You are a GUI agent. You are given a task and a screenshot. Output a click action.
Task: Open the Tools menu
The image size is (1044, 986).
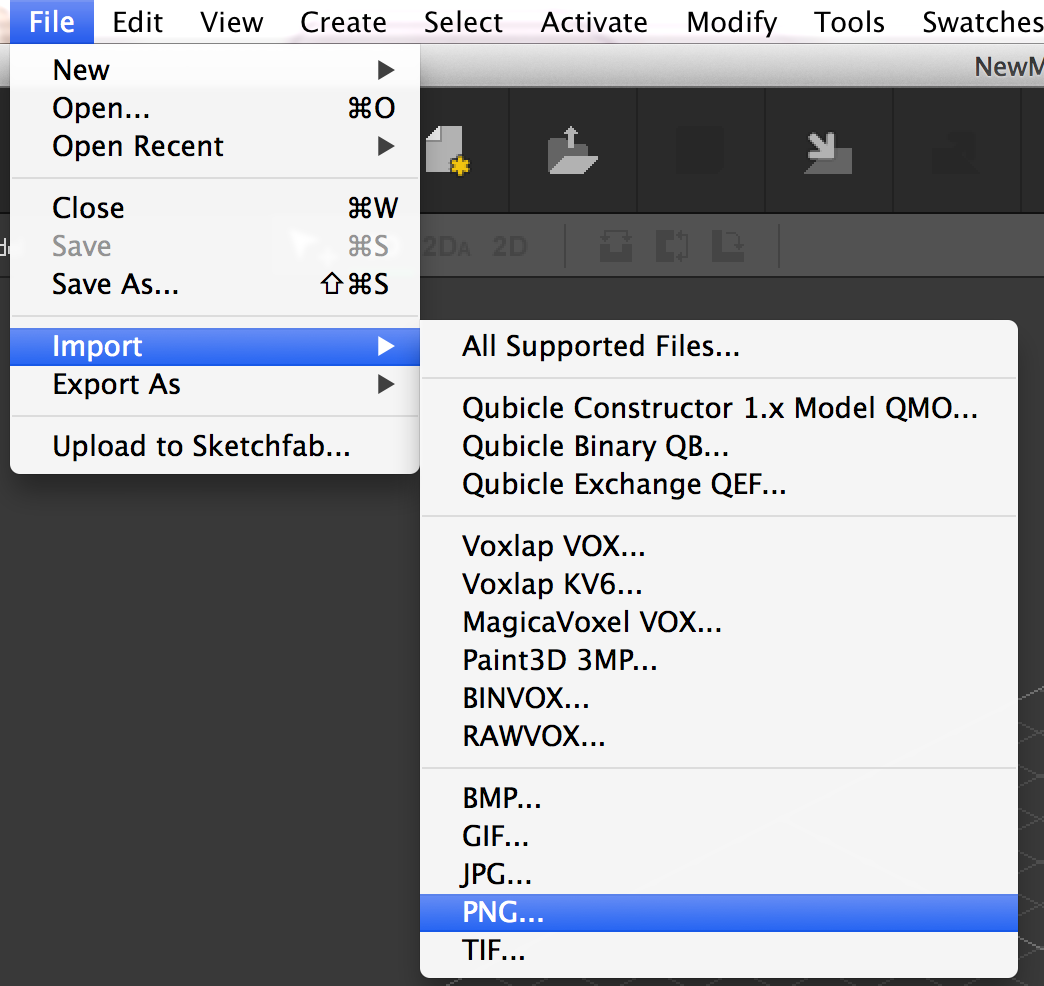click(849, 22)
